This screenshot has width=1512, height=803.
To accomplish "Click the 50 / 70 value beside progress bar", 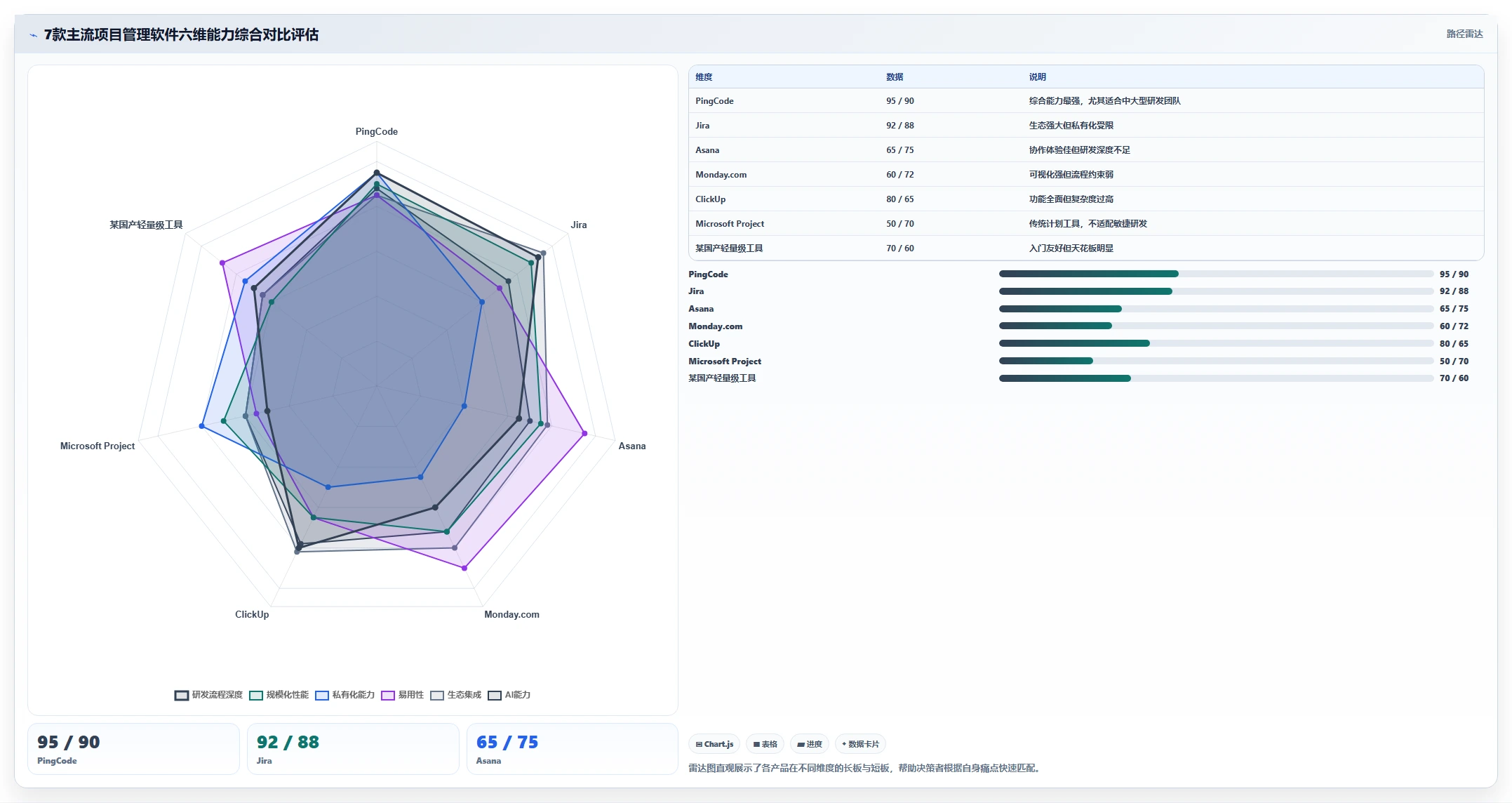I will pos(1454,361).
